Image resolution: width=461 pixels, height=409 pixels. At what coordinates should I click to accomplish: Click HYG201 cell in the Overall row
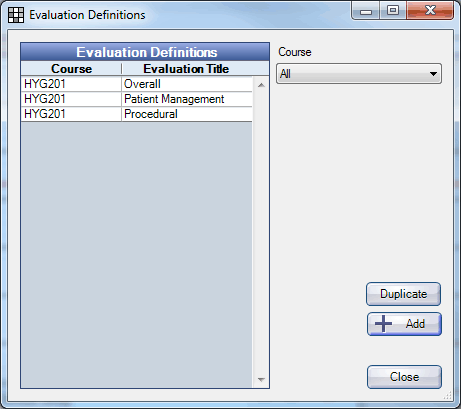point(71,84)
